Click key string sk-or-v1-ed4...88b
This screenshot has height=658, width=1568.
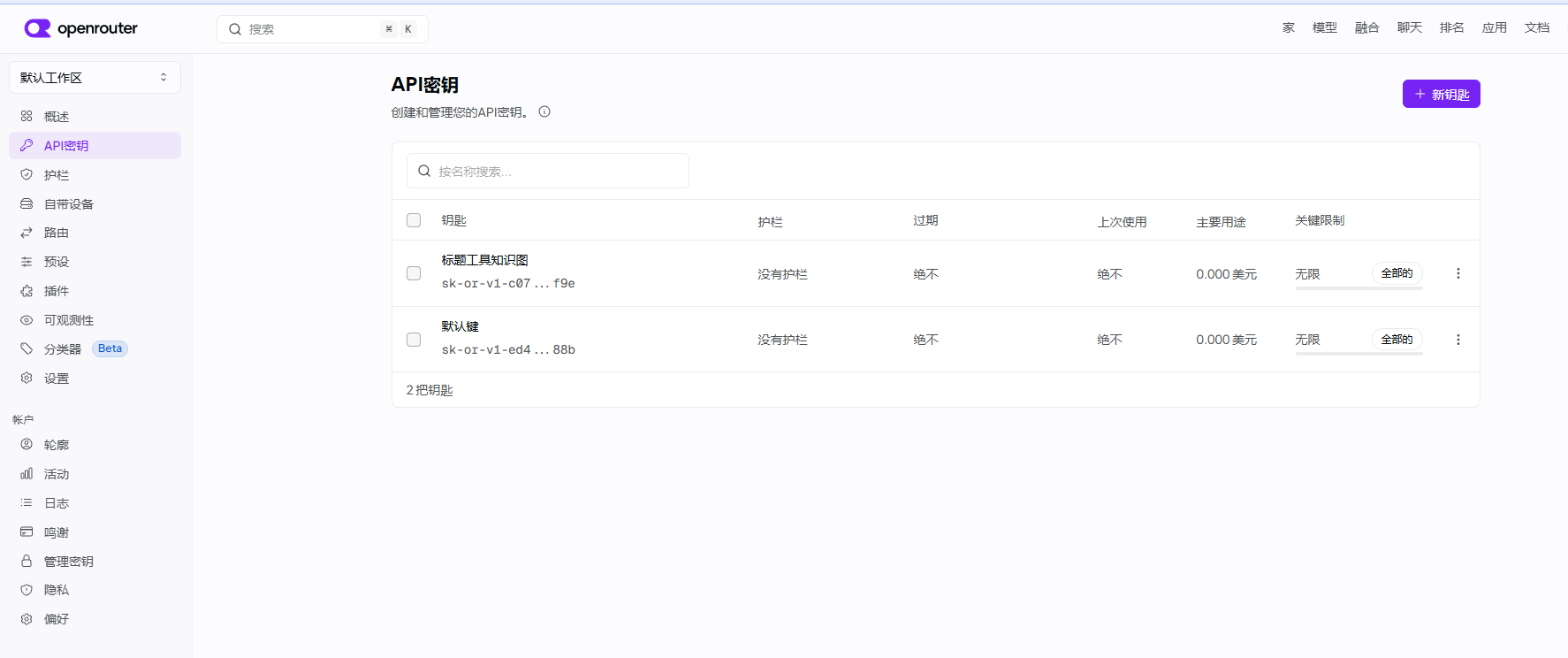[x=508, y=349]
